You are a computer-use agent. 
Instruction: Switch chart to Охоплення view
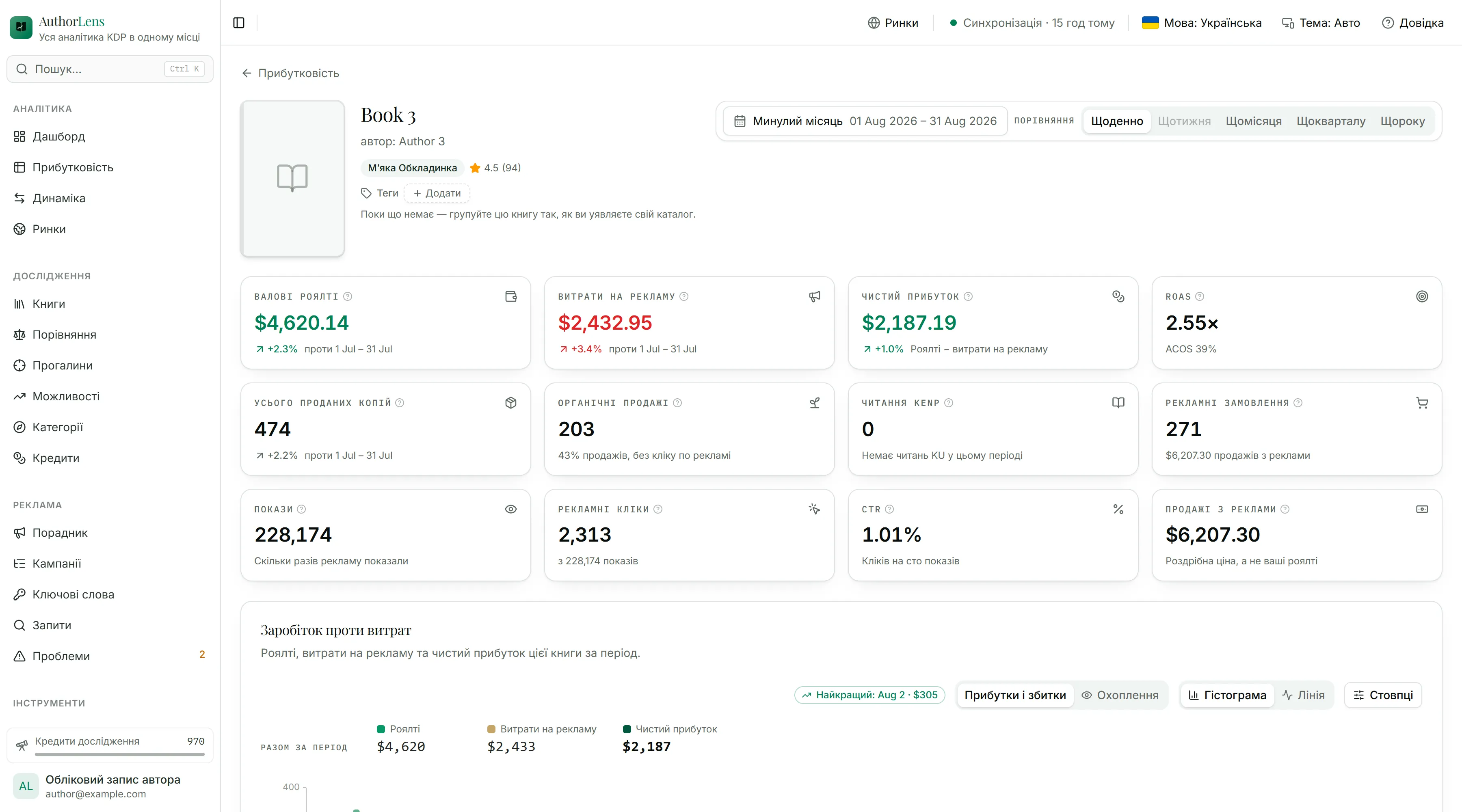tap(1120, 695)
